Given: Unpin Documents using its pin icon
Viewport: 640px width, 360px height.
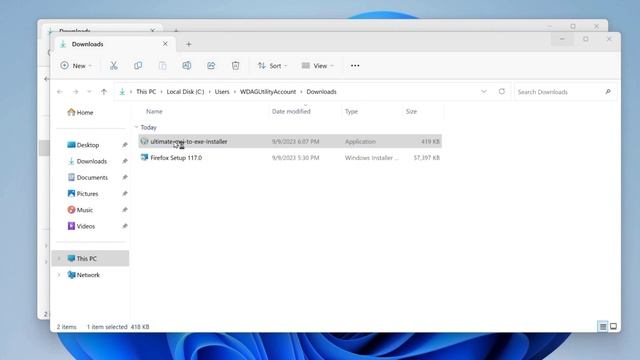Looking at the screenshot, I should [124, 178].
